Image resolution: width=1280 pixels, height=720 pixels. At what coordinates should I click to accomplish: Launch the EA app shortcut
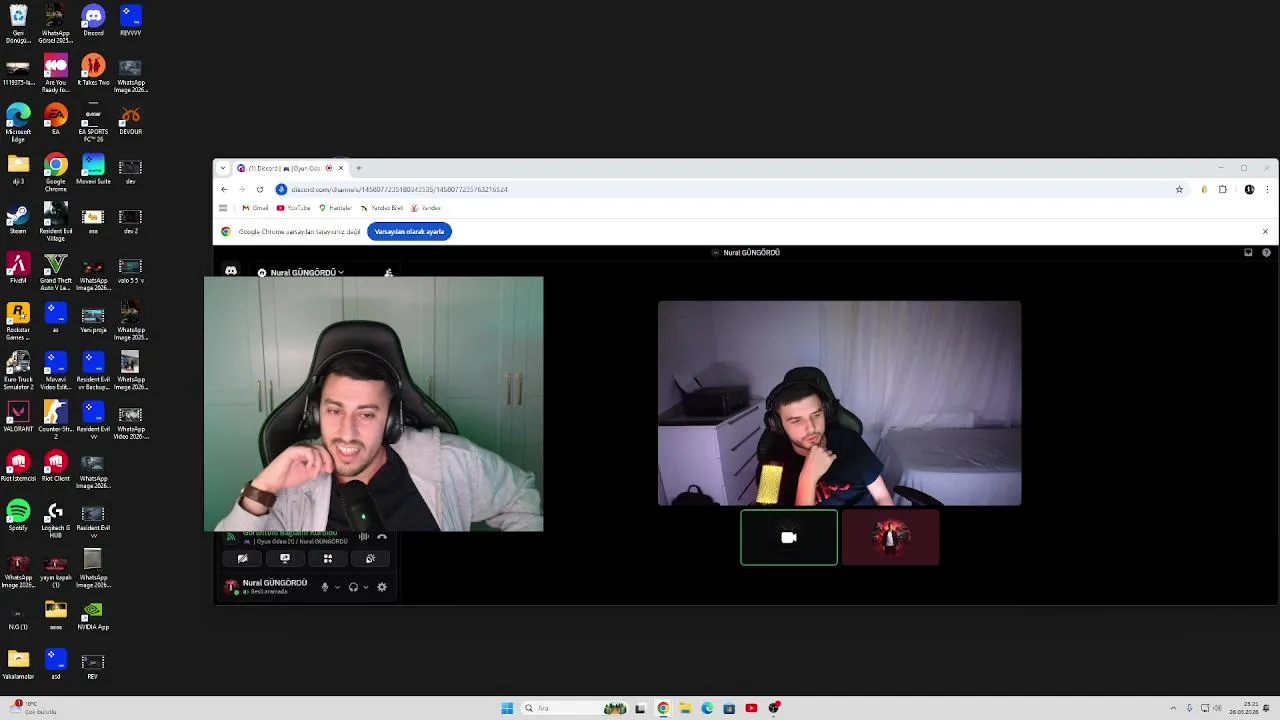click(56, 120)
